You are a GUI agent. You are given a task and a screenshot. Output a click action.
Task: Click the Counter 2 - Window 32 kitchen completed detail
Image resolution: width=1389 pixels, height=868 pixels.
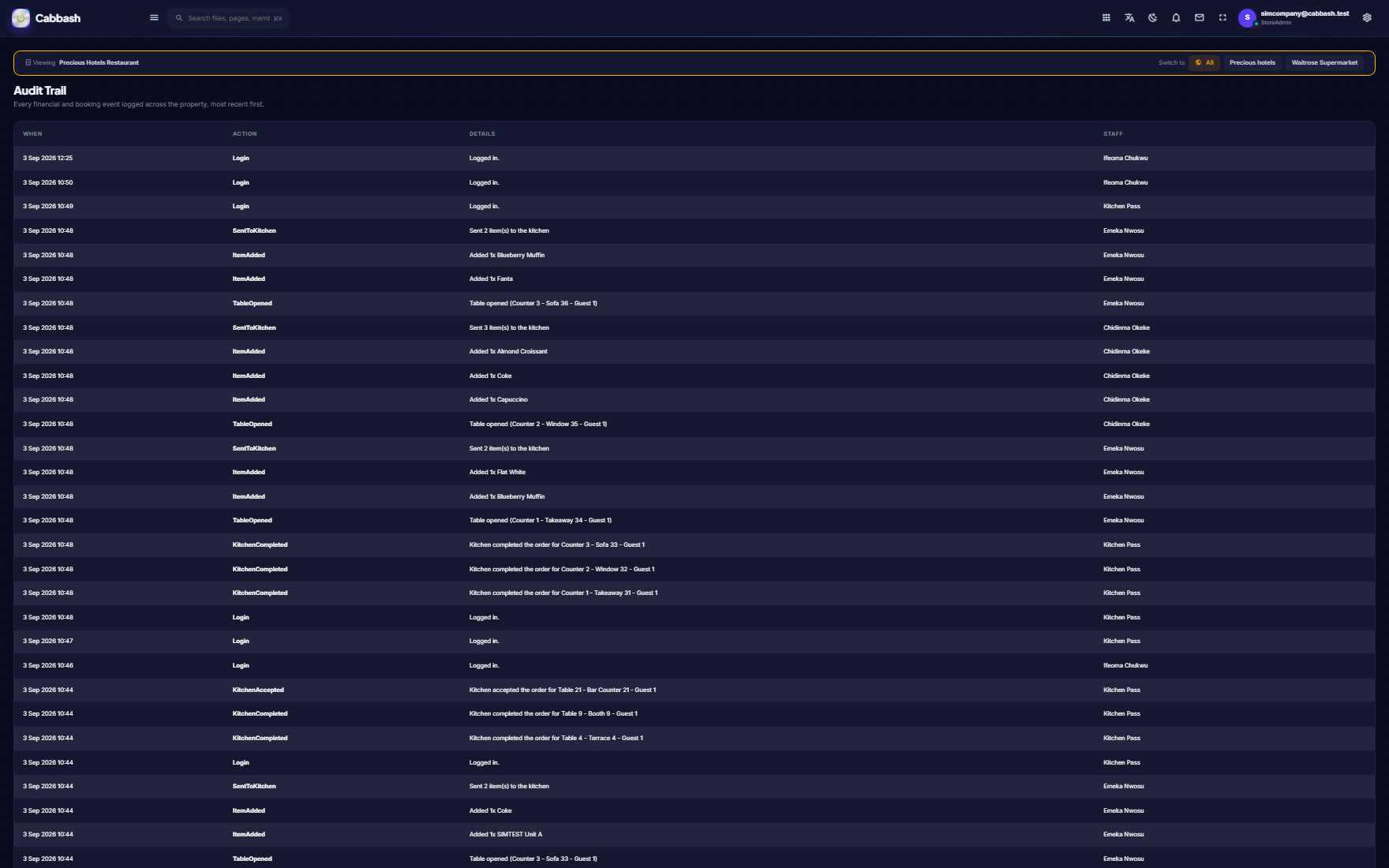pyautogui.click(x=562, y=570)
